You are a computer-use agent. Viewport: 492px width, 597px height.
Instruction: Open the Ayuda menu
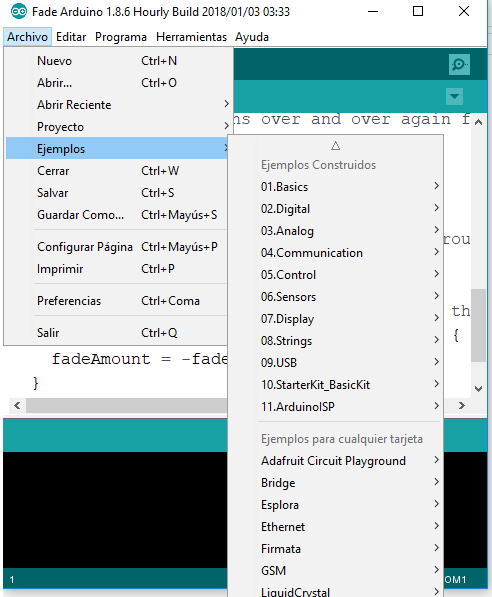pos(252,37)
